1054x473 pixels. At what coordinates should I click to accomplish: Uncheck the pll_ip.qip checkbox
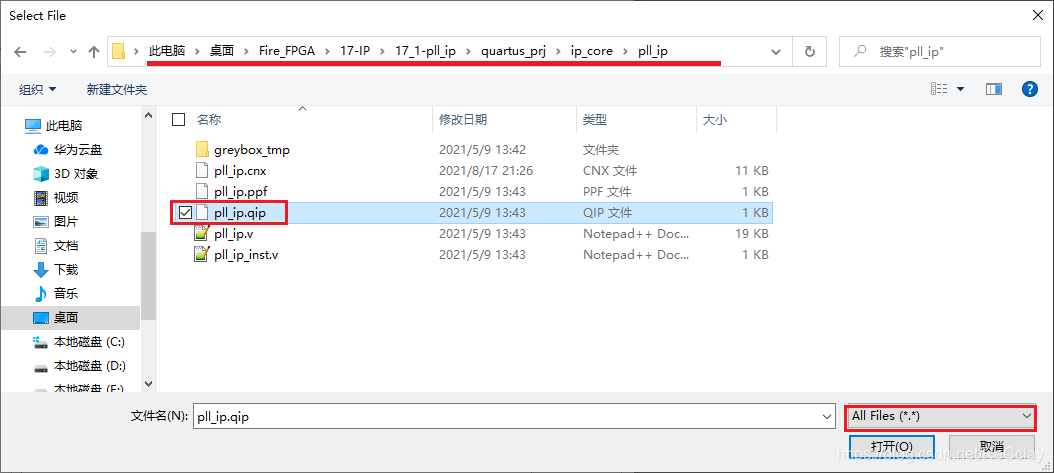click(x=186, y=213)
